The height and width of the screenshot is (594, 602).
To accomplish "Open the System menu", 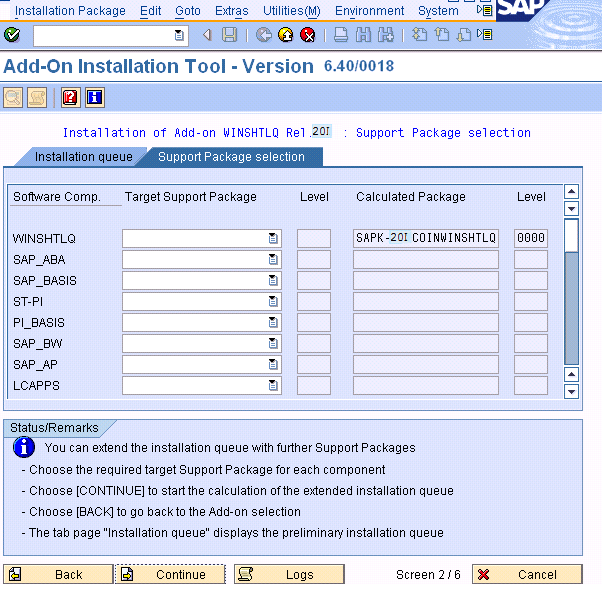I will coord(438,11).
